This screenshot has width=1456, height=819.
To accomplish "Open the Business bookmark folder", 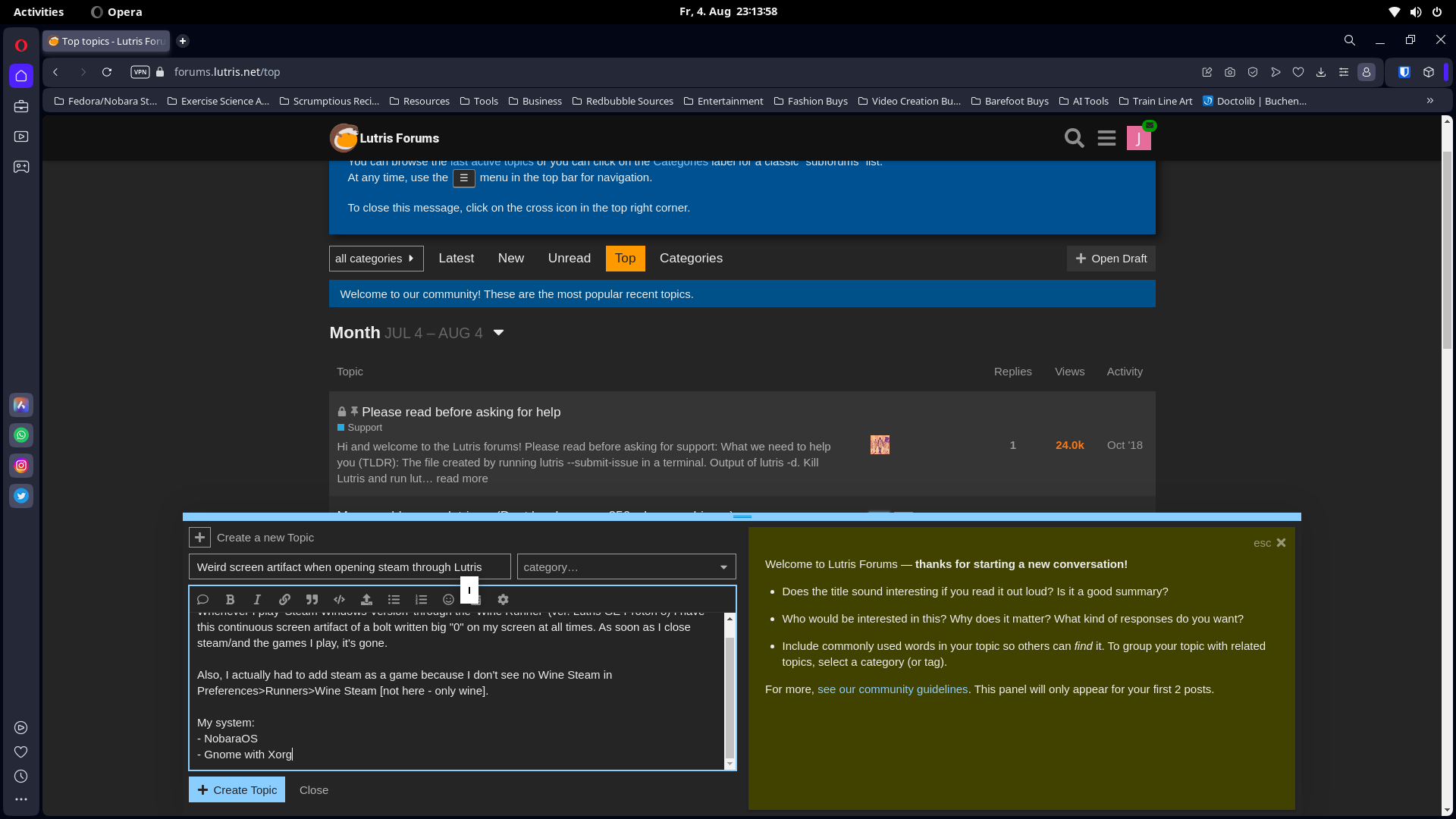I will 535,101.
